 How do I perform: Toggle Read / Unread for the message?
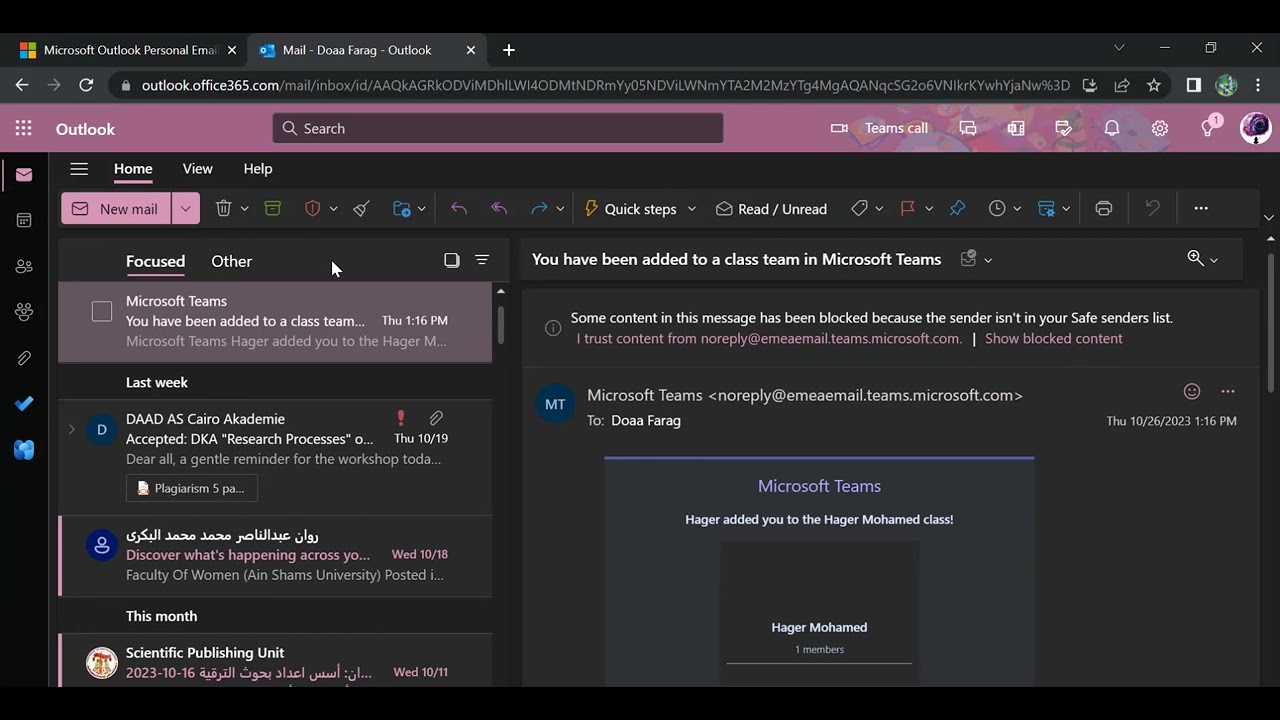click(771, 208)
